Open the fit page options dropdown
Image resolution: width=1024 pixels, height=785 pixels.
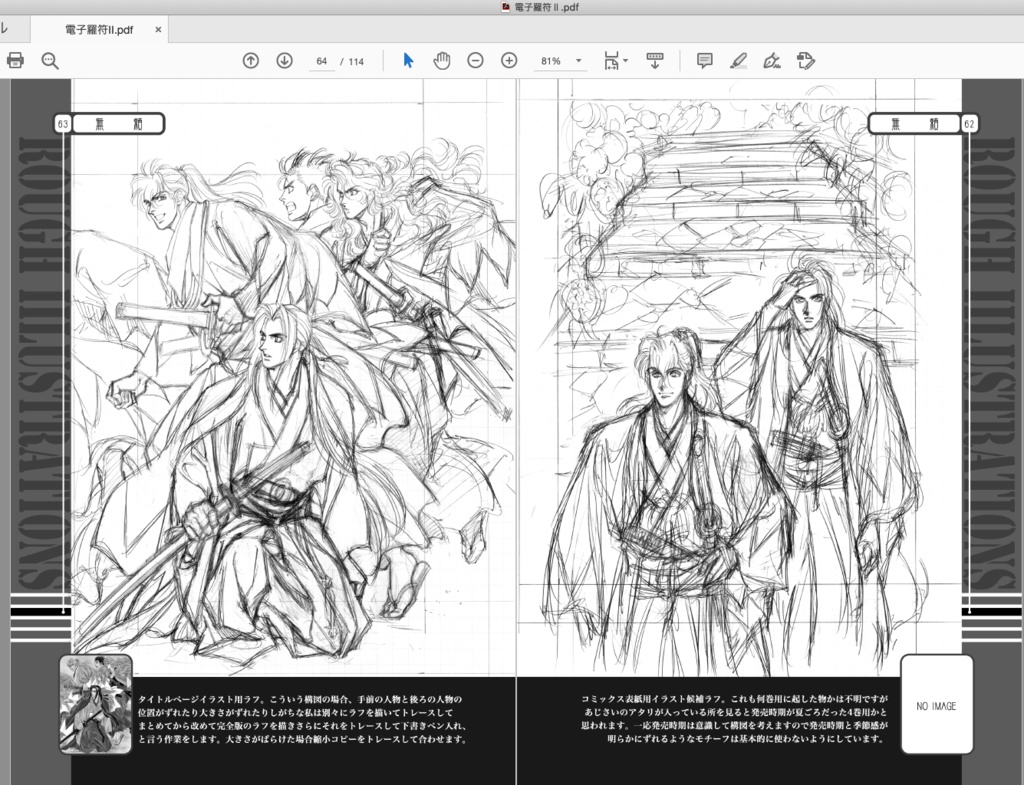(615, 61)
